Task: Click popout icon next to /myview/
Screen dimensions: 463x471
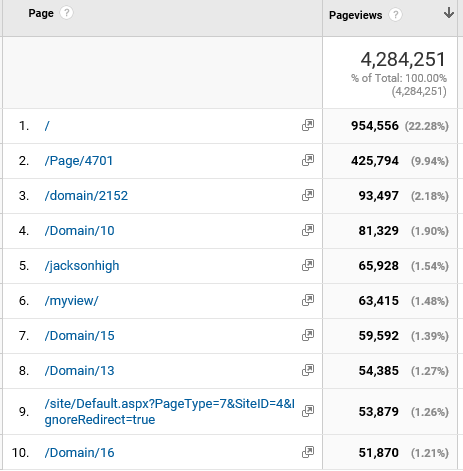Action: click(308, 300)
